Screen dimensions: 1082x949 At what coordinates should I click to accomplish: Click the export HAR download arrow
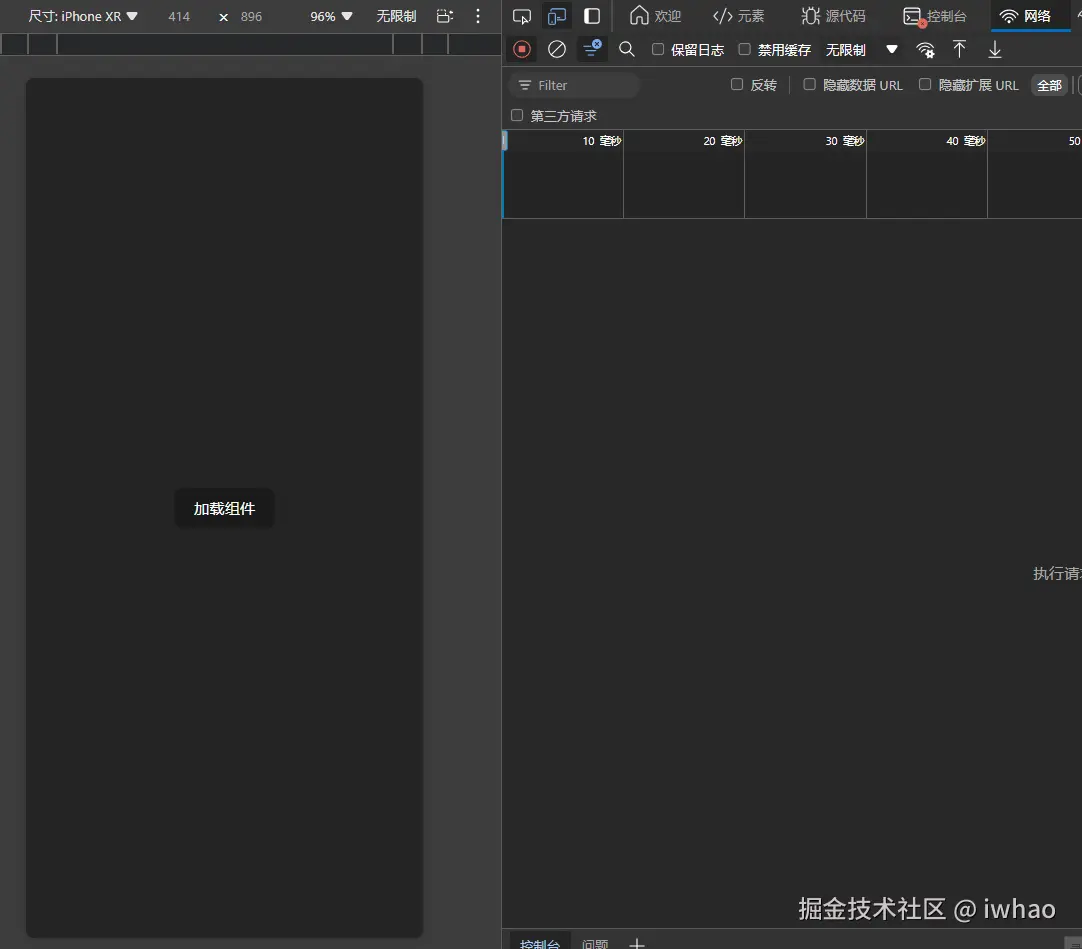(x=994, y=50)
